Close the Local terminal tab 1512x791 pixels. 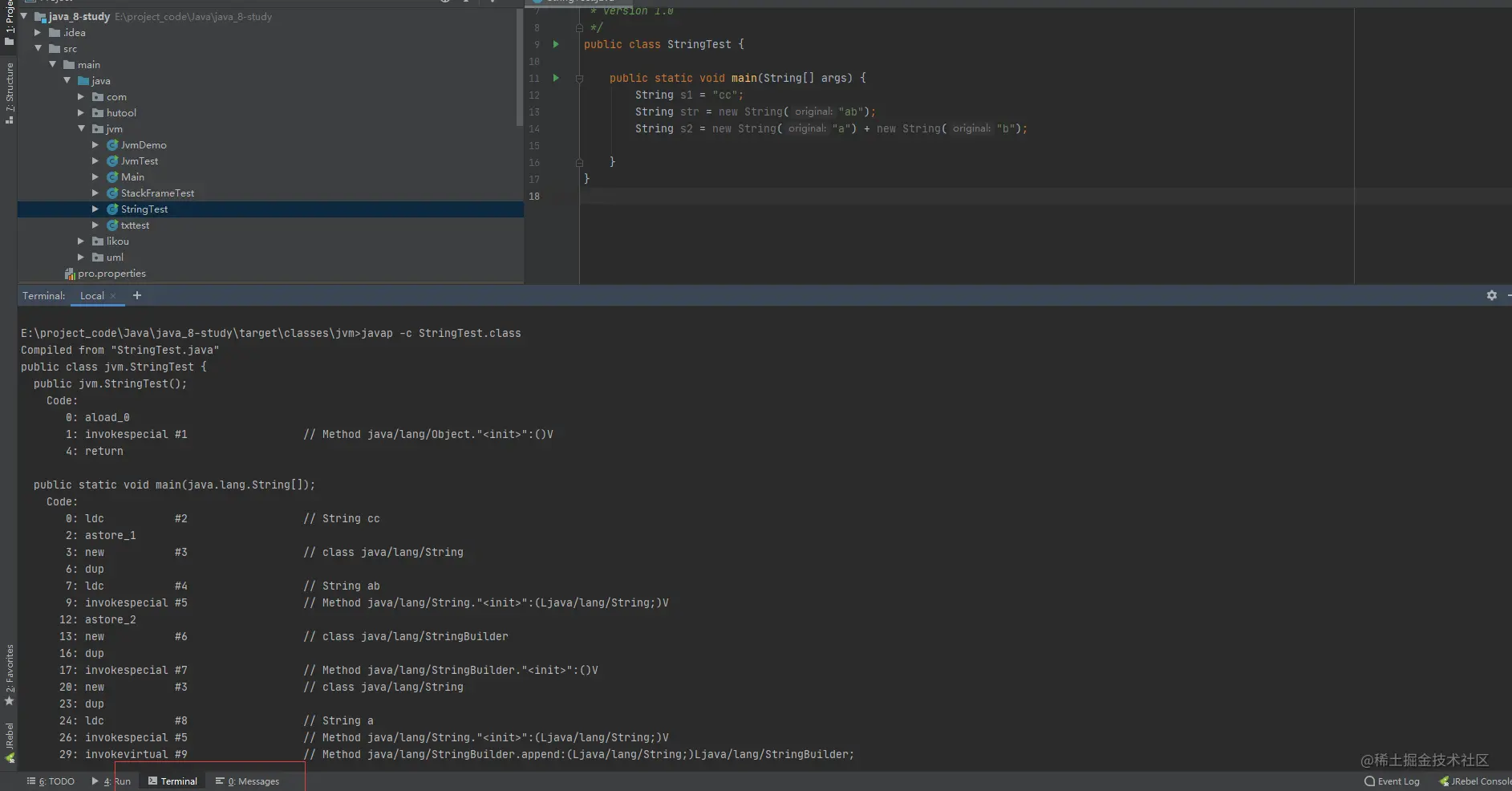tap(113, 296)
